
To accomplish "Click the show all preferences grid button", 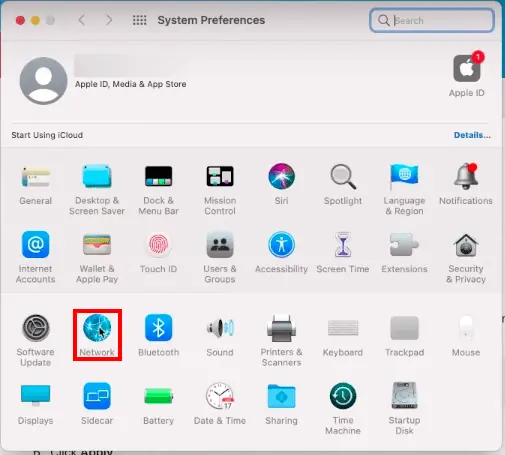I will [x=140, y=20].
